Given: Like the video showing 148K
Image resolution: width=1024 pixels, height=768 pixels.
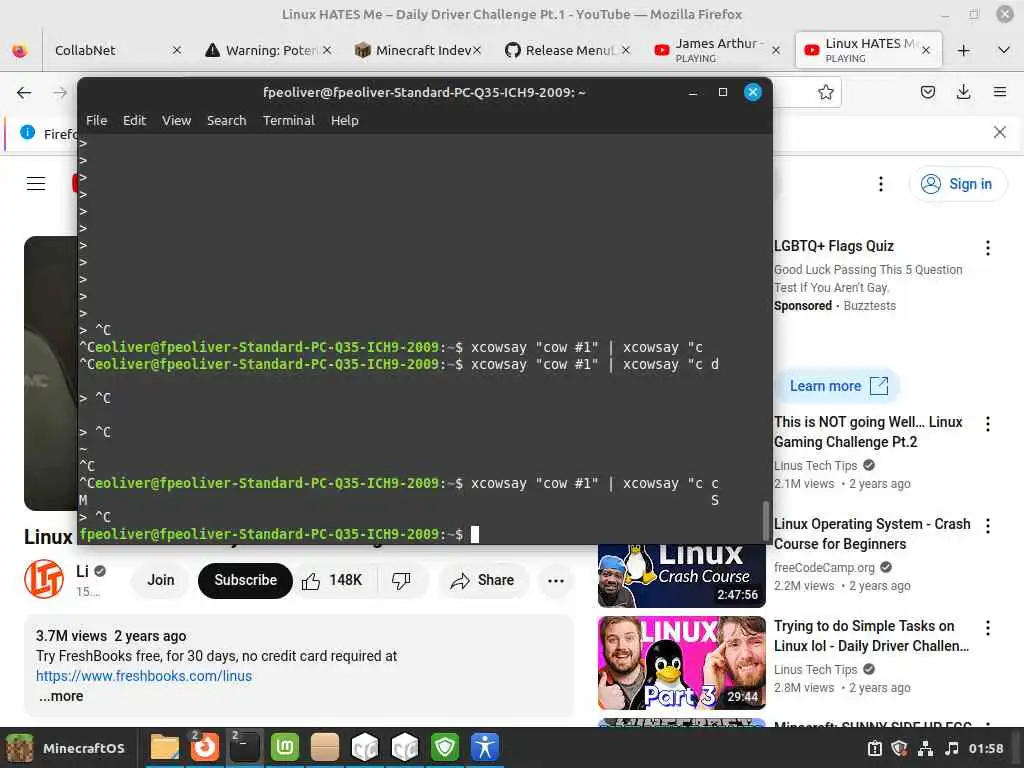Looking at the screenshot, I should [333, 580].
